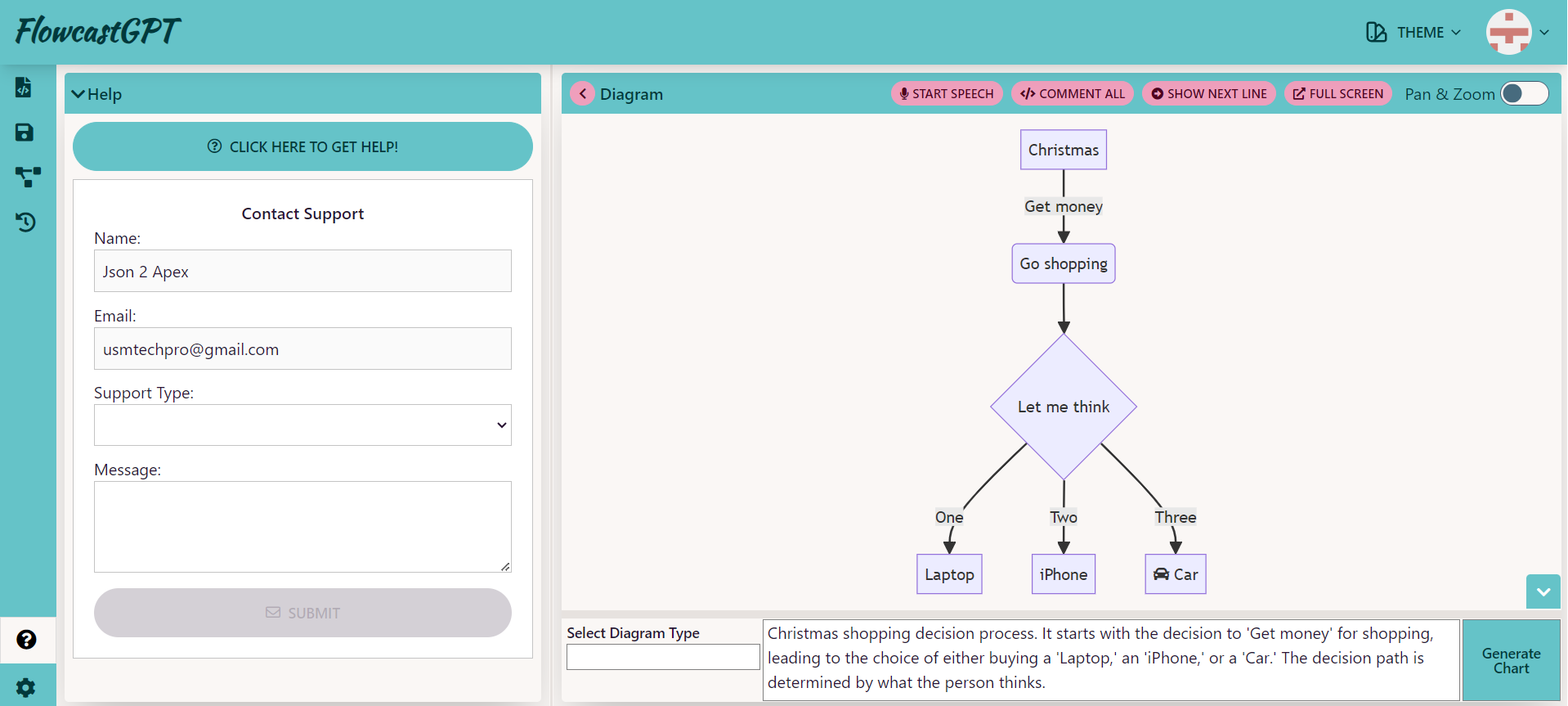The height and width of the screenshot is (706, 1568).
Task: Open the Support Type dropdown
Action: pos(302,425)
